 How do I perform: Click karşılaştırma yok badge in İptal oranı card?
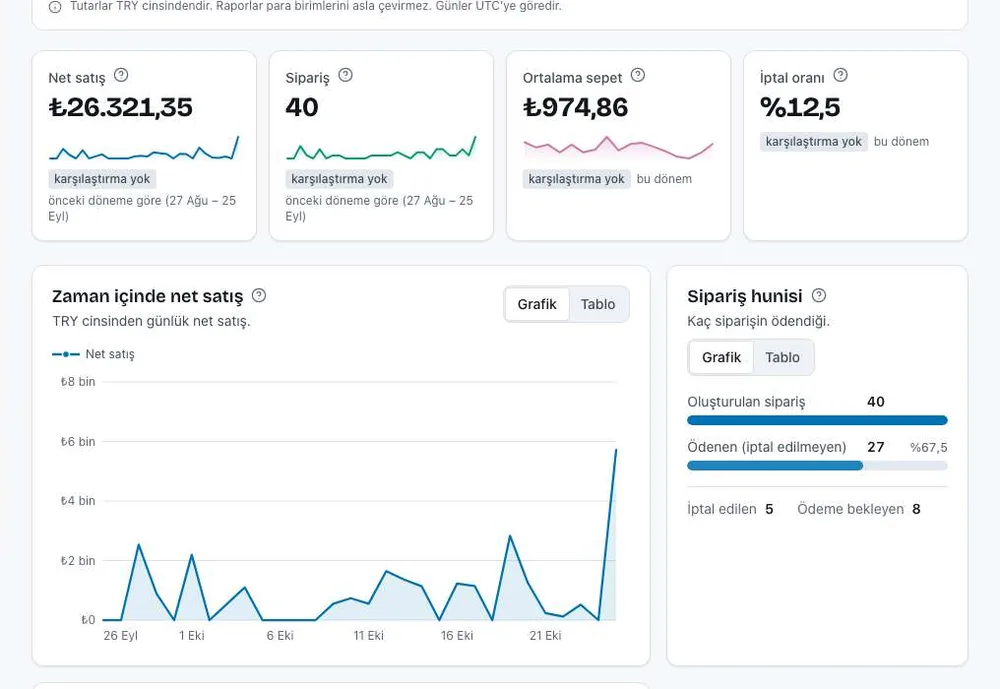tap(814, 142)
